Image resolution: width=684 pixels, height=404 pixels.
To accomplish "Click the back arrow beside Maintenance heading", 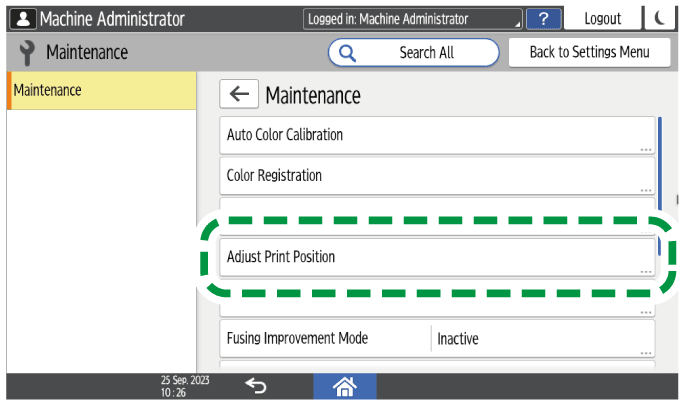I will pyautogui.click(x=238, y=95).
